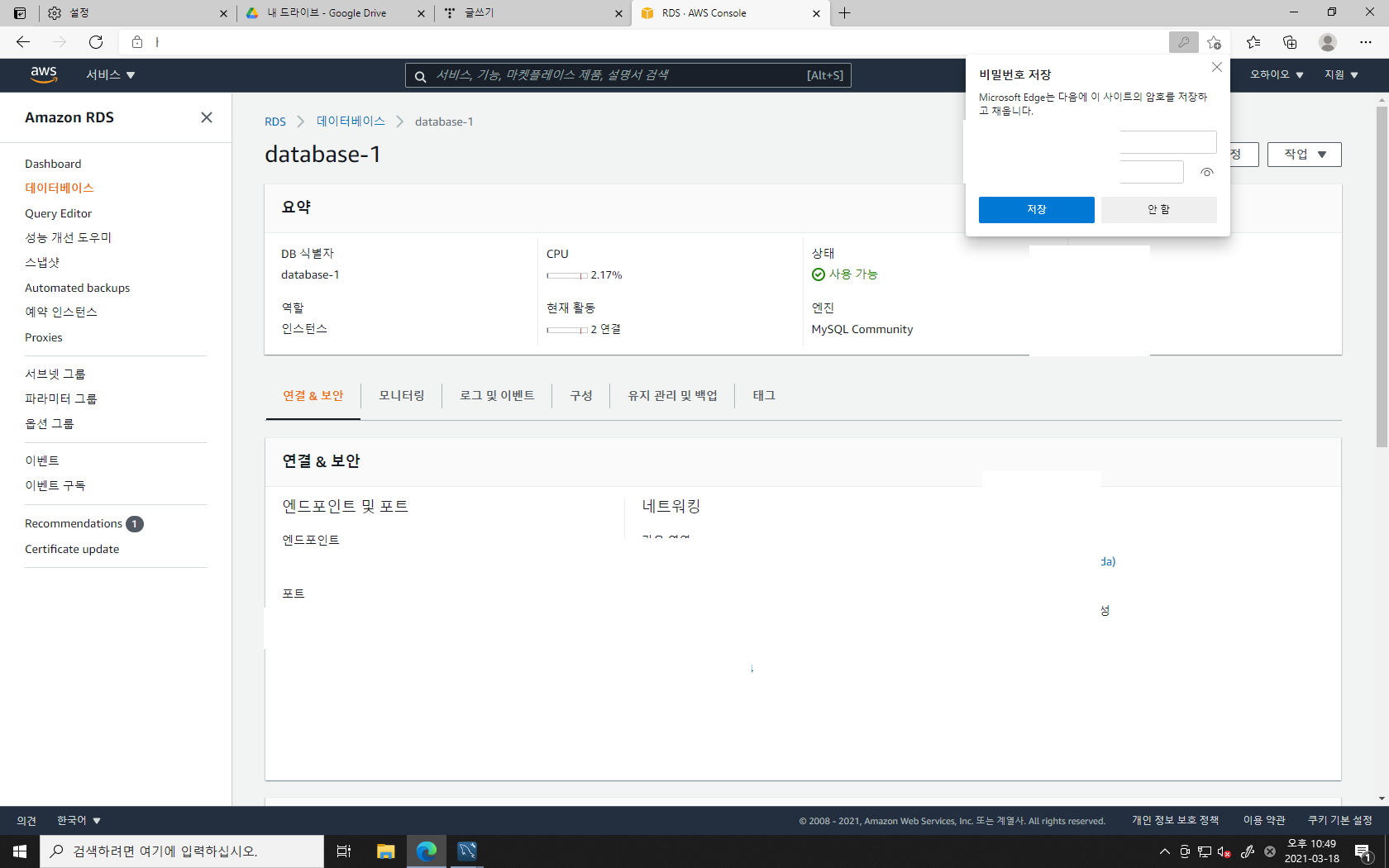Viewport: 1389px width, 868px height.
Task: Click the muted volume tray icon
Action: (x=1224, y=851)
